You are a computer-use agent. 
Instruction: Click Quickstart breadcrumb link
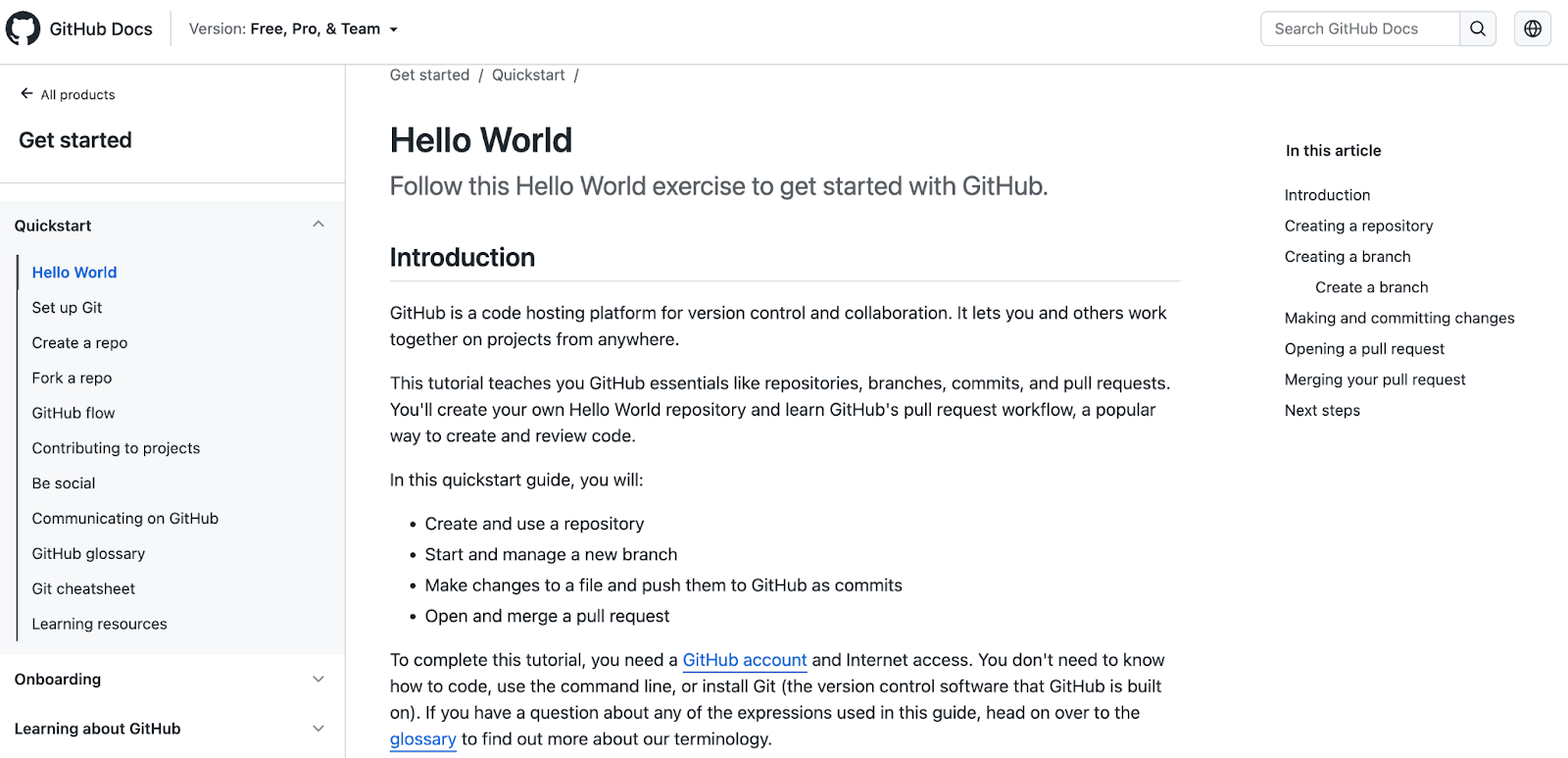pos(528,76)
